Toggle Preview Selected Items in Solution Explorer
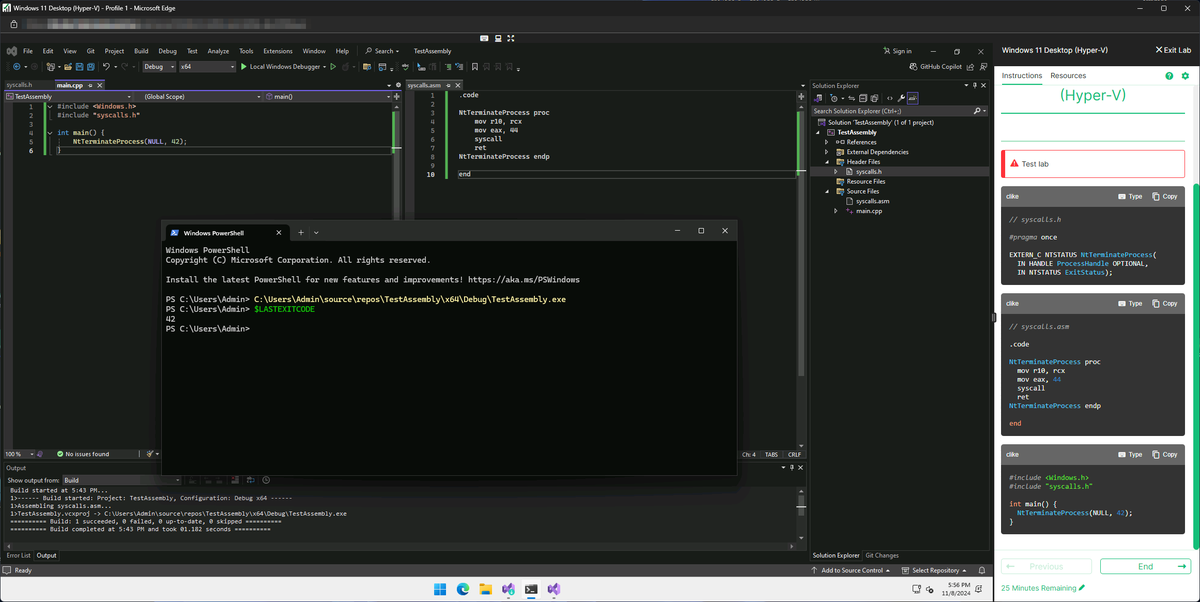1200x602 pixels. coord(913,98)
